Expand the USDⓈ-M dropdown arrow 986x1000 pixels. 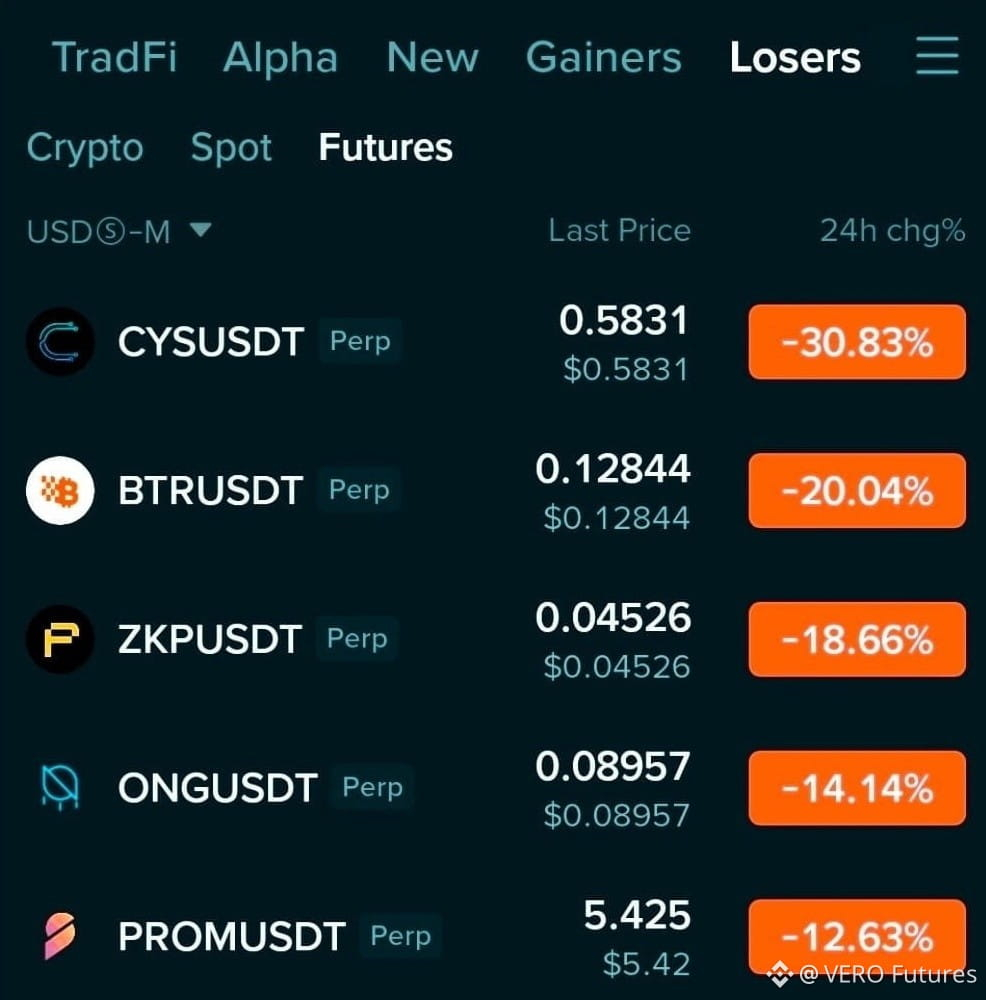(201, 230)
